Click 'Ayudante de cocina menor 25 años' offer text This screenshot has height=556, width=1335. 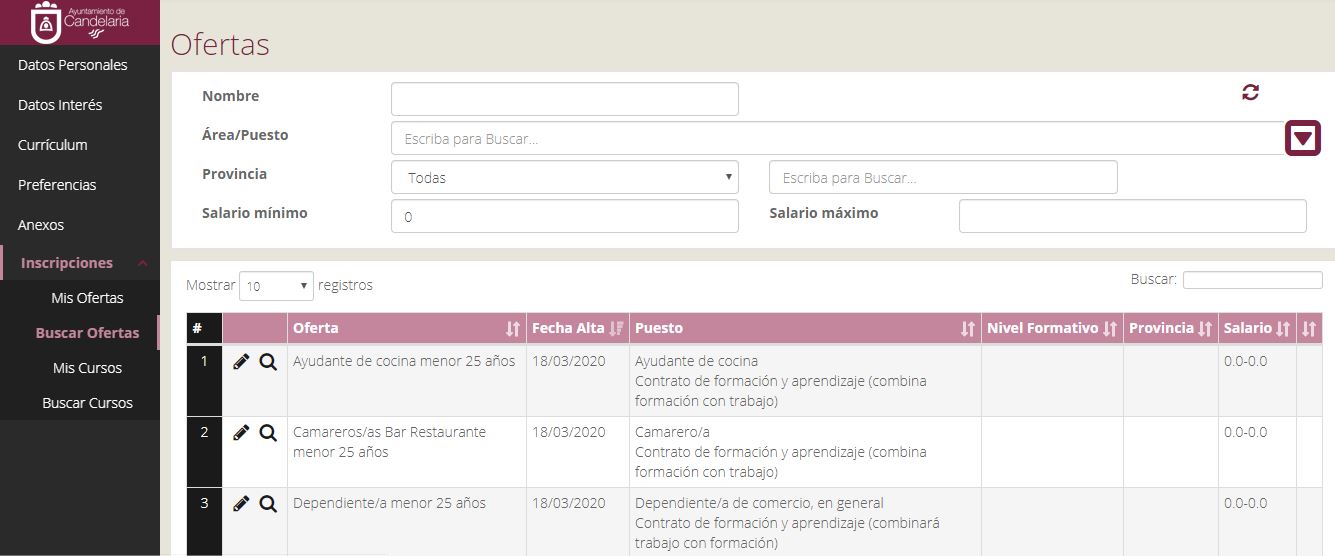(x=404, y=361)
